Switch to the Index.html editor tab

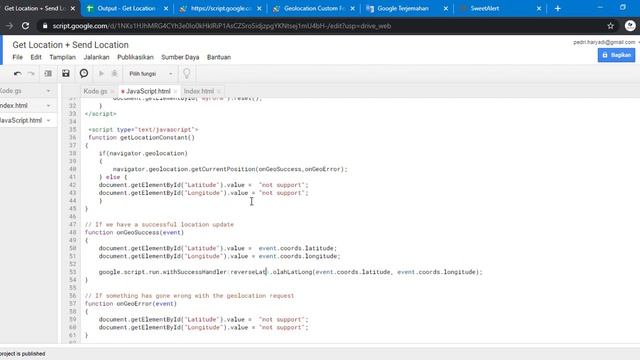199,91
